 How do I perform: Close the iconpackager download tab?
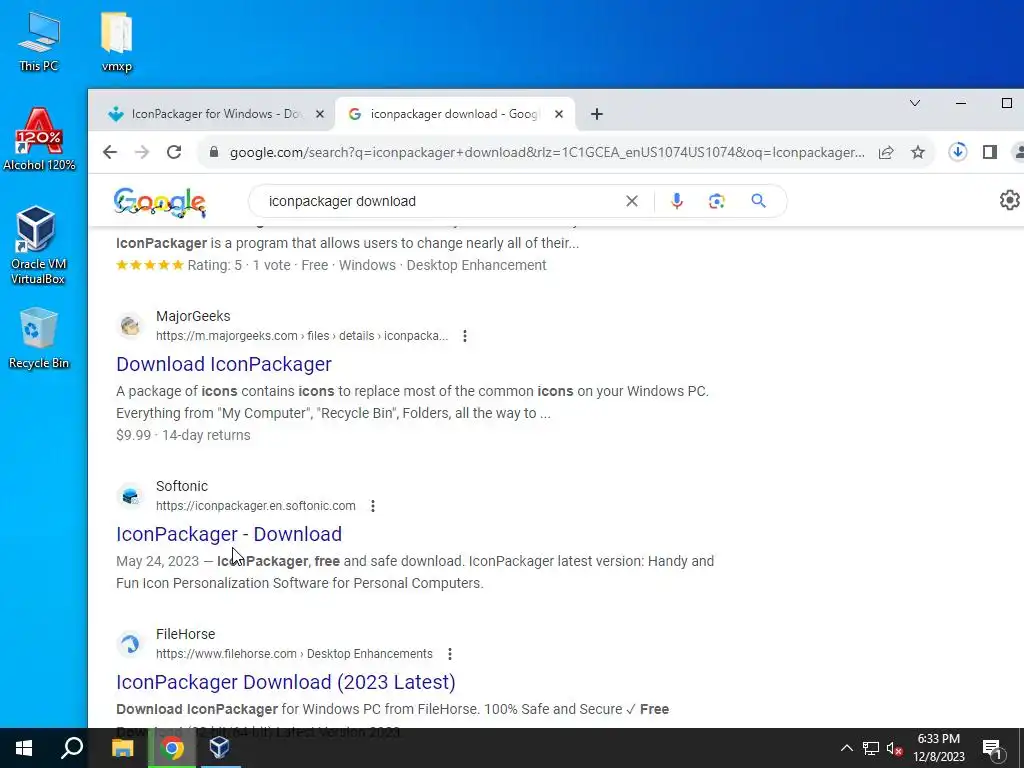(x=558, y=114)
